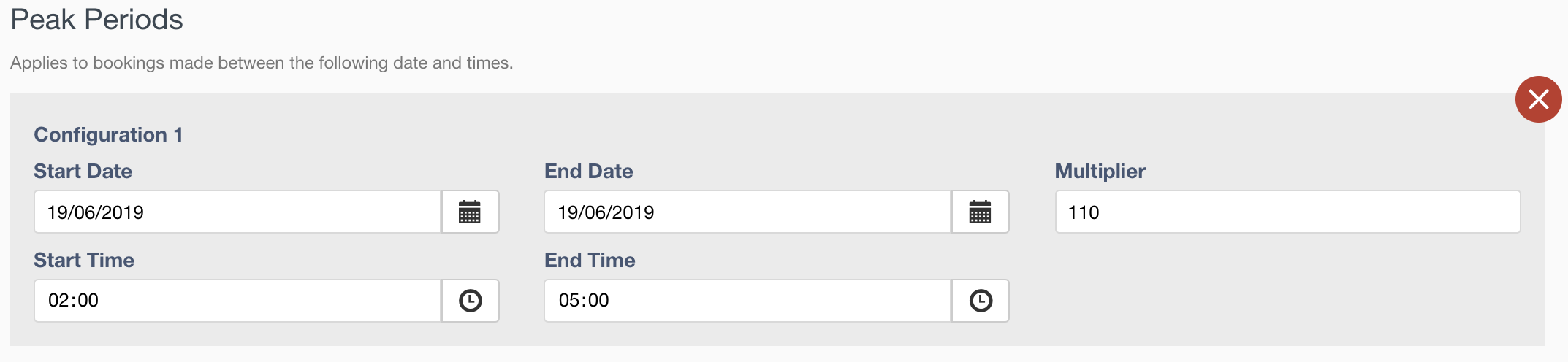Open the End Date calendar picker
The height and width of the screenshot is (362, 1568).
click(981, 212)
